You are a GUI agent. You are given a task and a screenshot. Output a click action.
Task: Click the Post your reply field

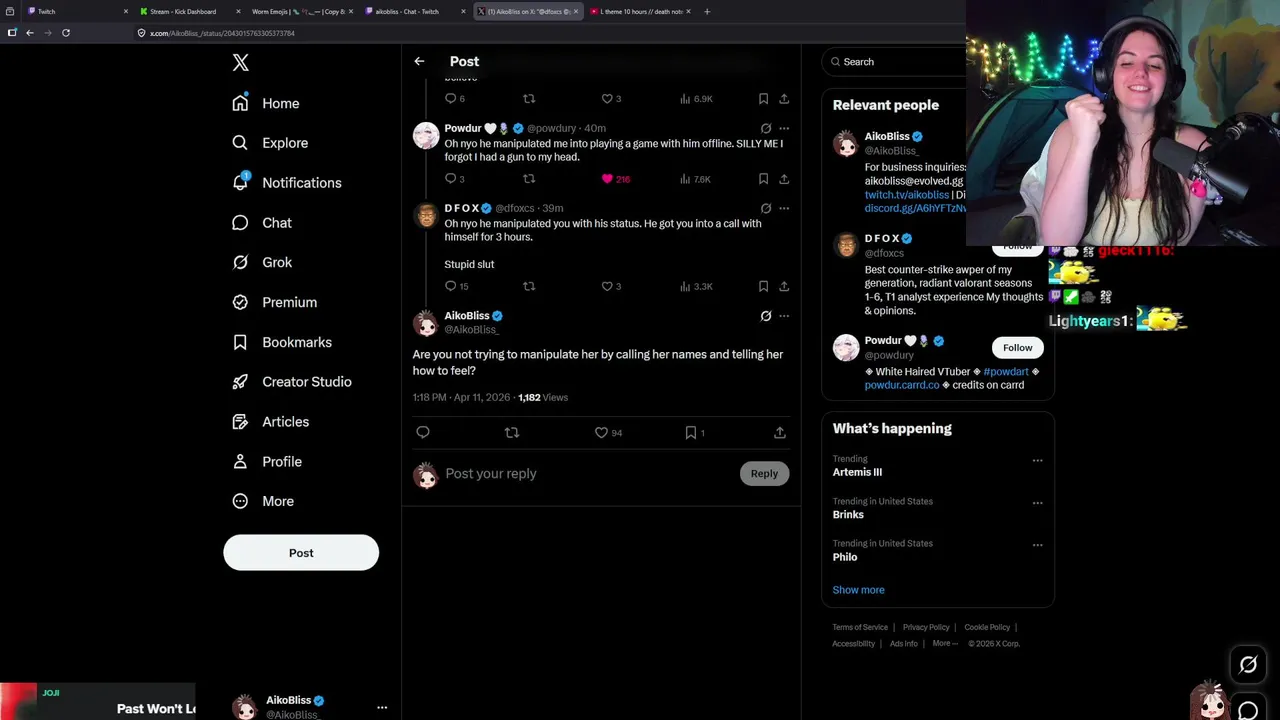pos(588,474)
